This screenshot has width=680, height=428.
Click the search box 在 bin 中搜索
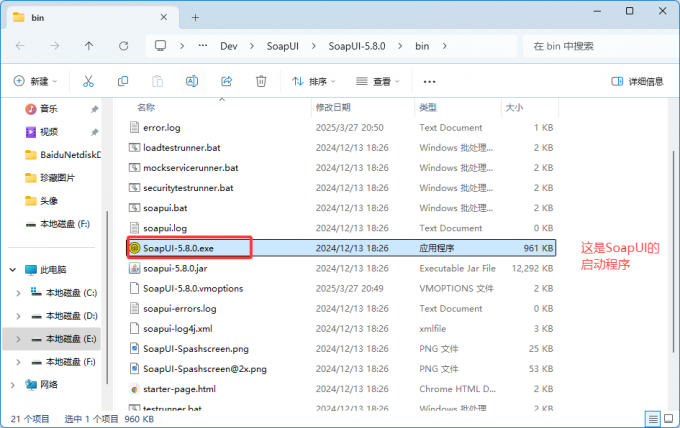pyautogui.click(x=601, y=46)
